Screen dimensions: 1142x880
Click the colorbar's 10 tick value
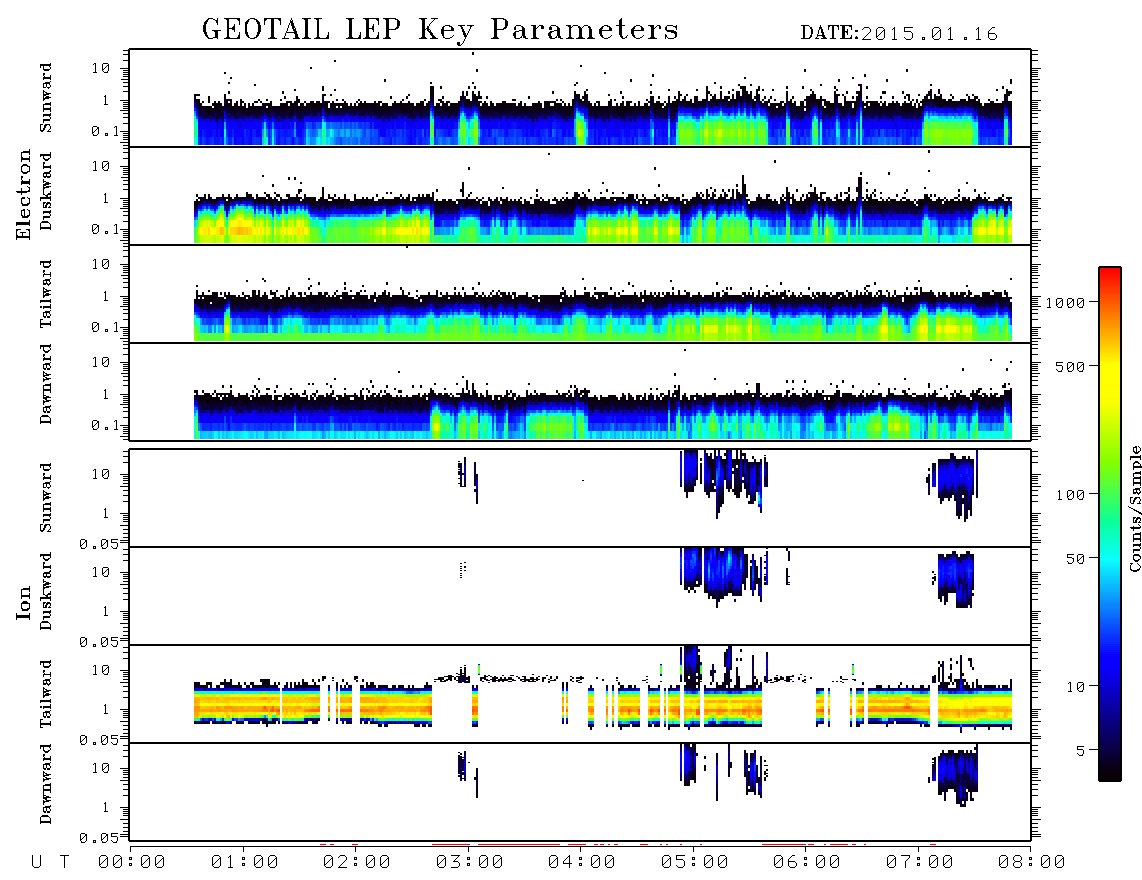click(x=1075, y=686)
